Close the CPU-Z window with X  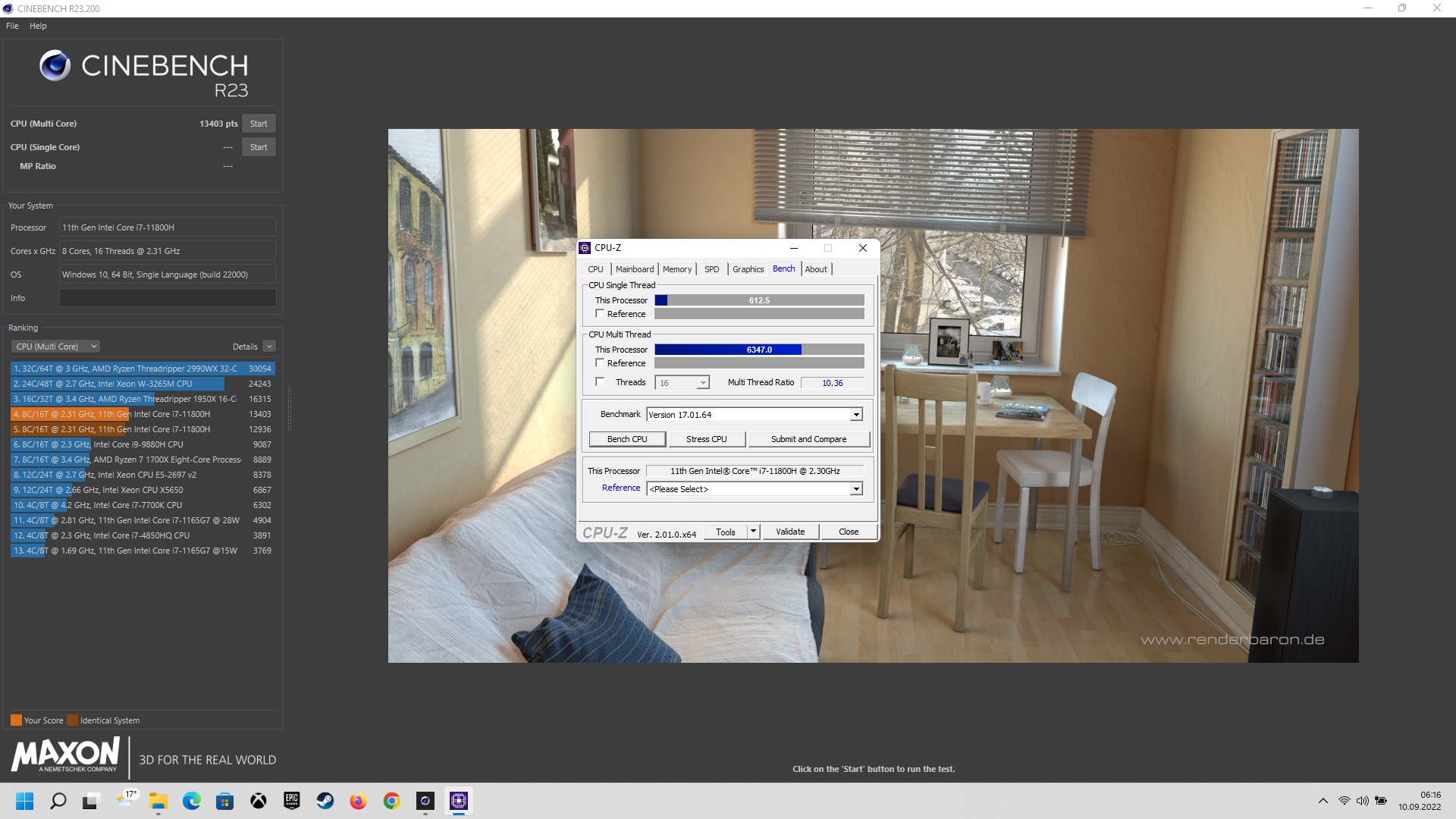862,248
